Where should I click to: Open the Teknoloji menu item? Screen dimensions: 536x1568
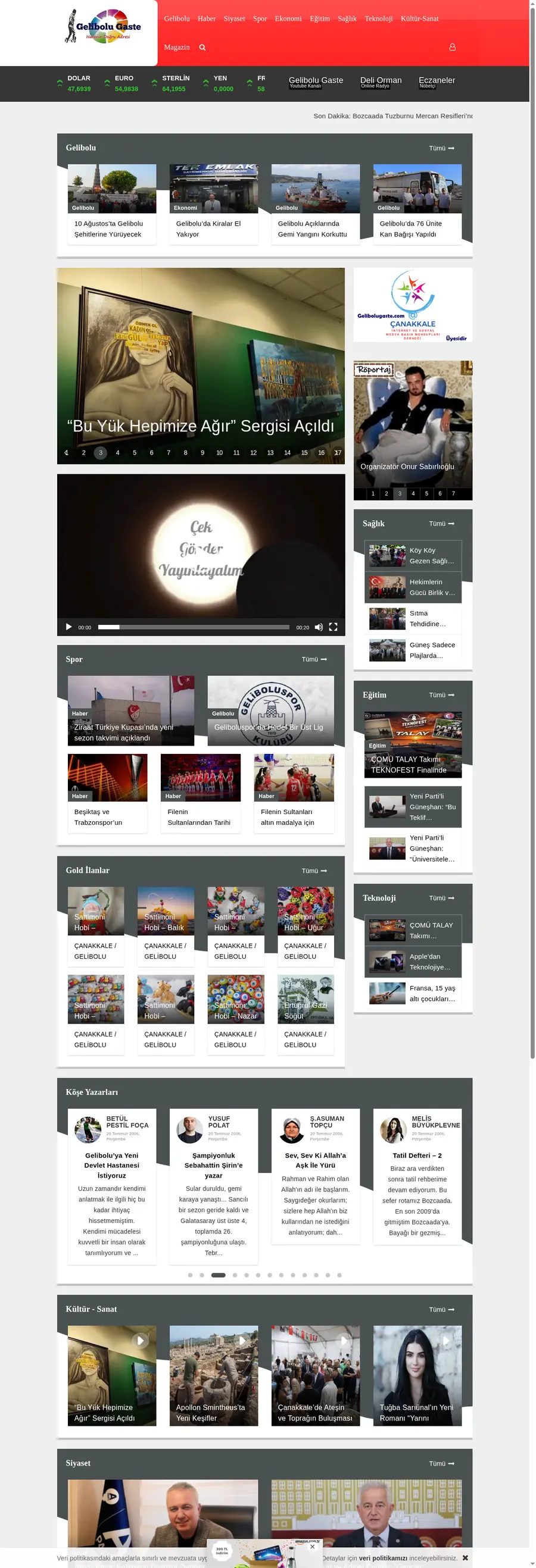pyautogui.click(x=378, y=19)
